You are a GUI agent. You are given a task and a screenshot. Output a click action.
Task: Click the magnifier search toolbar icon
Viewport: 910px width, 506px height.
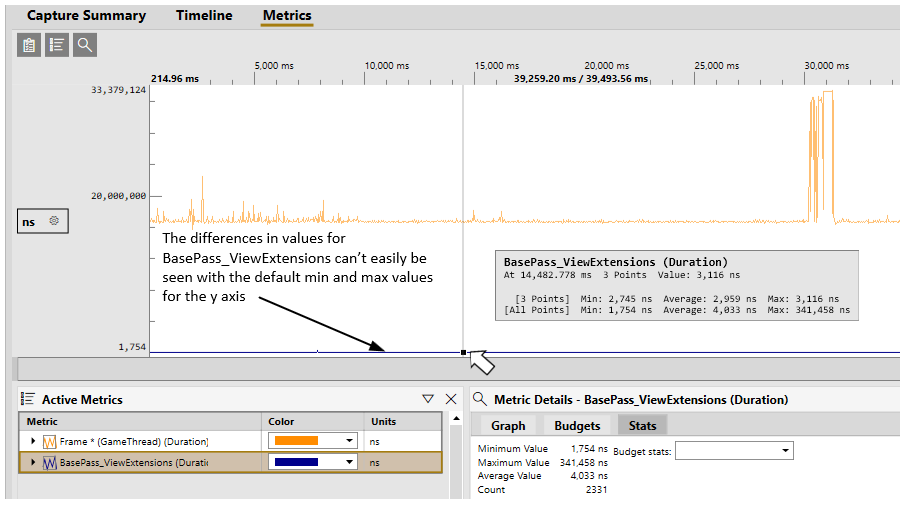[x=85, y=45]
